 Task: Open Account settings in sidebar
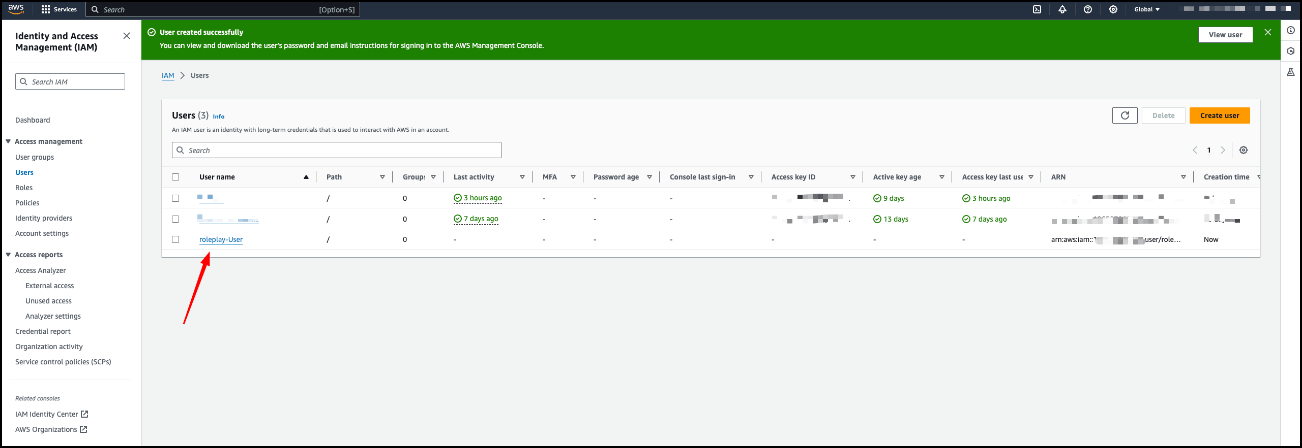[x=41, y=233]
